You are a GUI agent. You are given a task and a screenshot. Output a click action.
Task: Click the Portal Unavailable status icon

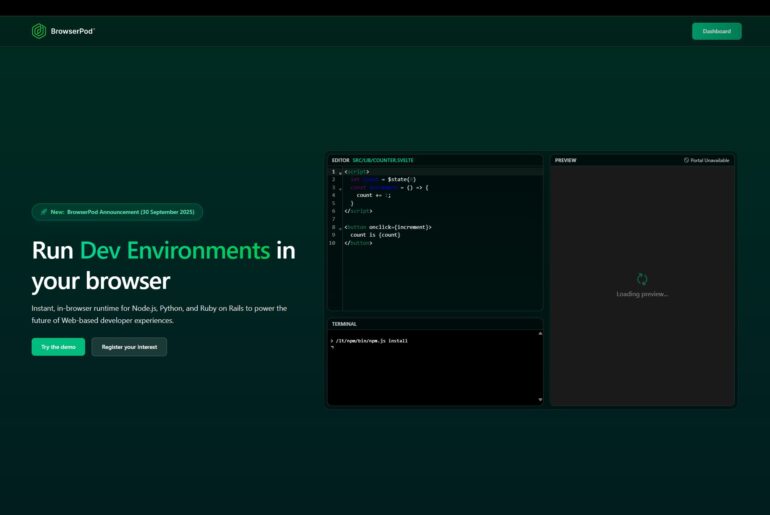pos(686,160)
